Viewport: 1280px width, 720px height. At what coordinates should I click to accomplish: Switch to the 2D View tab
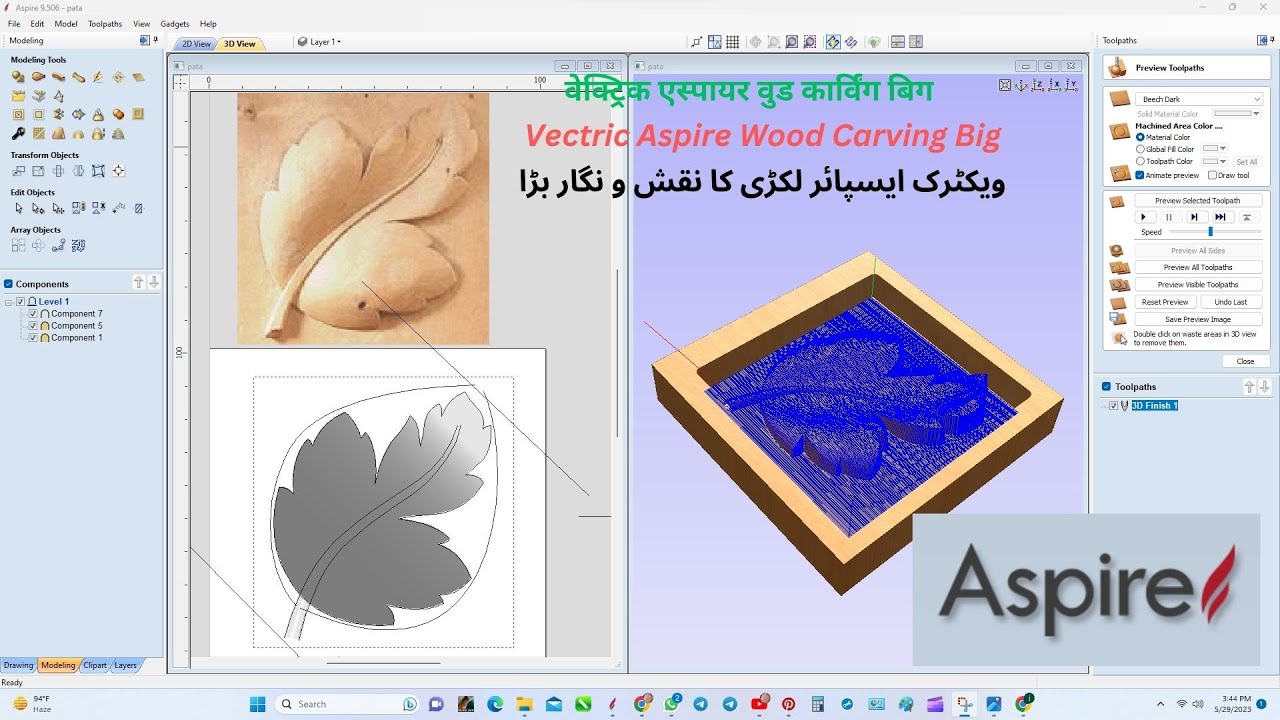(196, 44)
